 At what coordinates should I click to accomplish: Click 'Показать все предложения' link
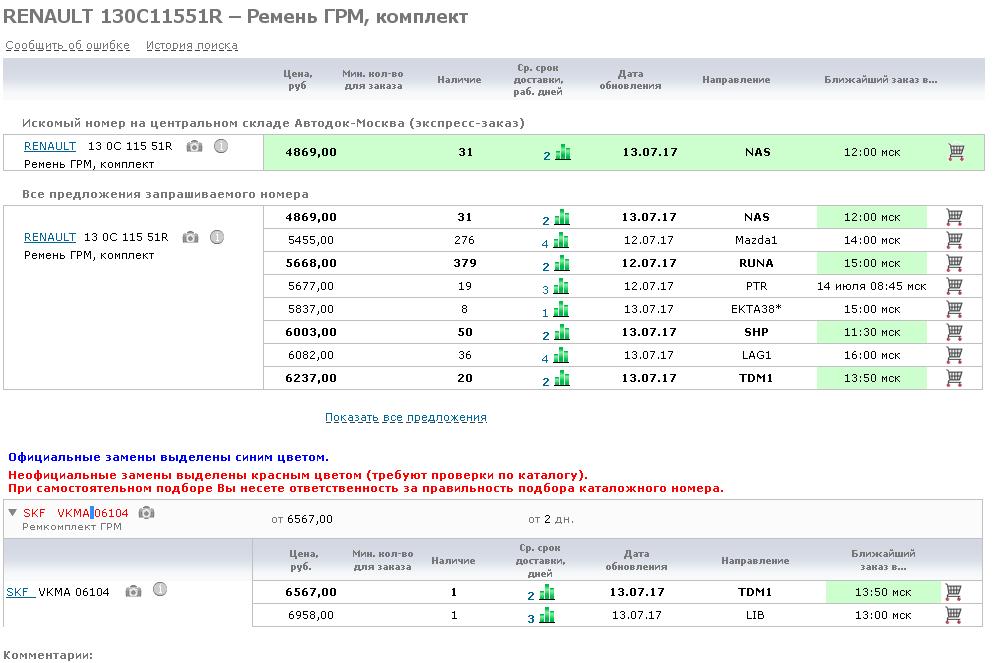coord(405,418)
